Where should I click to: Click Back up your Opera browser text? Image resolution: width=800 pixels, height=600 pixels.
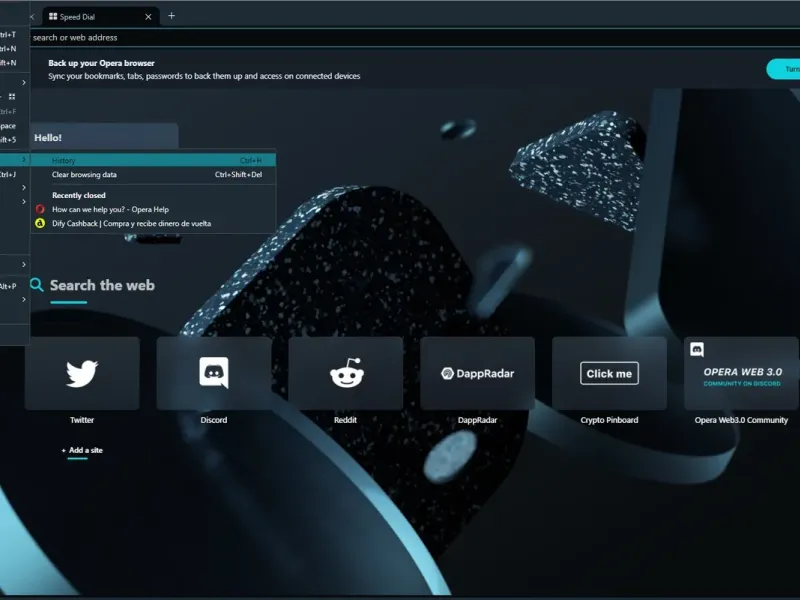(x=102, y=63)
